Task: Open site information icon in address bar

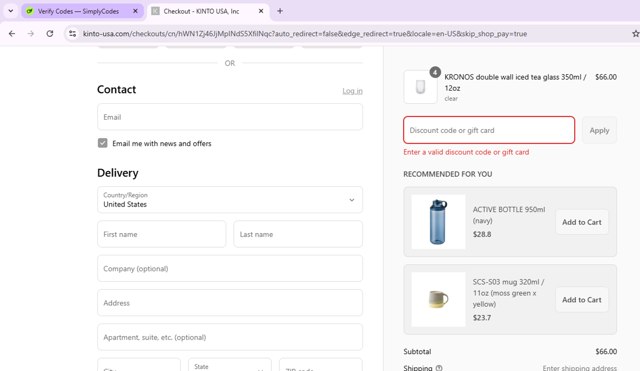Action: click(x=73, y=34)
